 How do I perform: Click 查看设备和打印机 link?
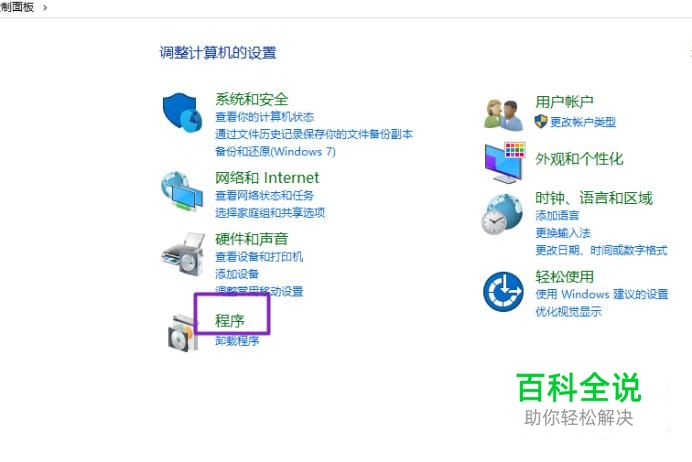tap(259, 256)
